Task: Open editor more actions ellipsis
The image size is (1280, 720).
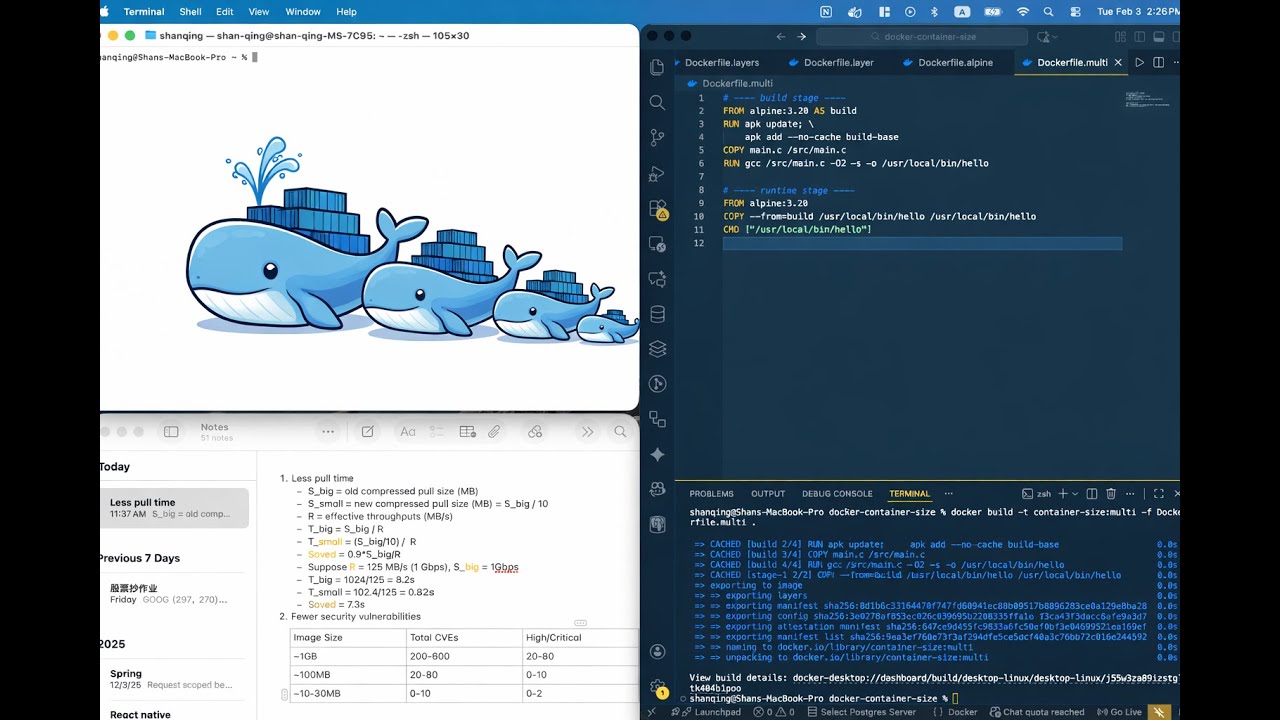Action: point(1176,62)
